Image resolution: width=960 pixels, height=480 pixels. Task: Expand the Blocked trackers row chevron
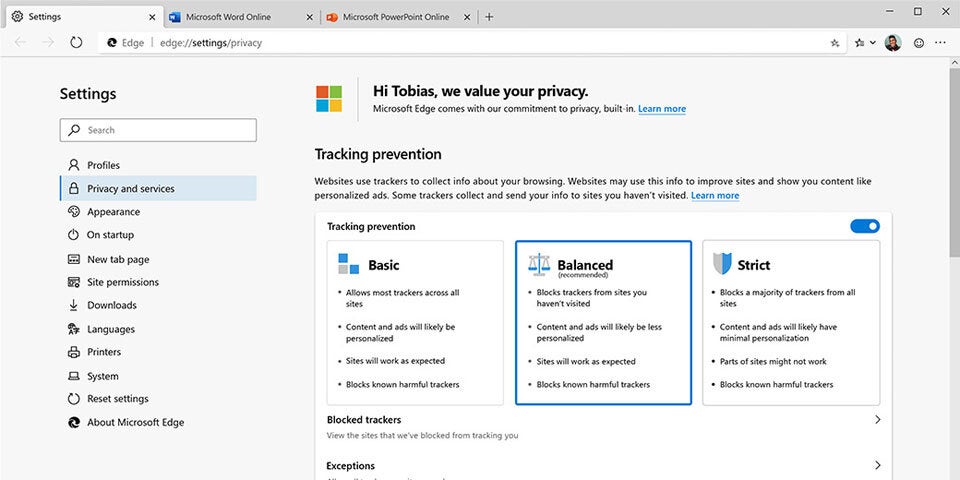click(x=877, y=419)
